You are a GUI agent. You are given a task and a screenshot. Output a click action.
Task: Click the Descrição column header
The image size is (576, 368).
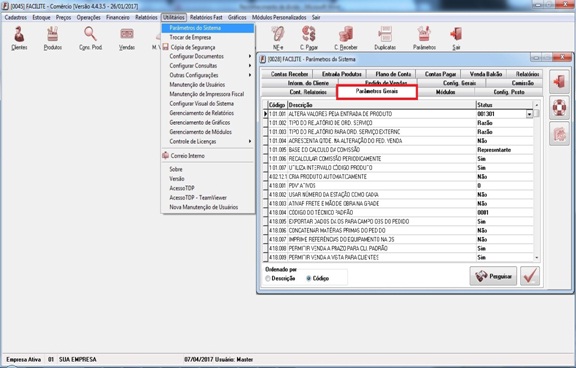tap(381, 105)
